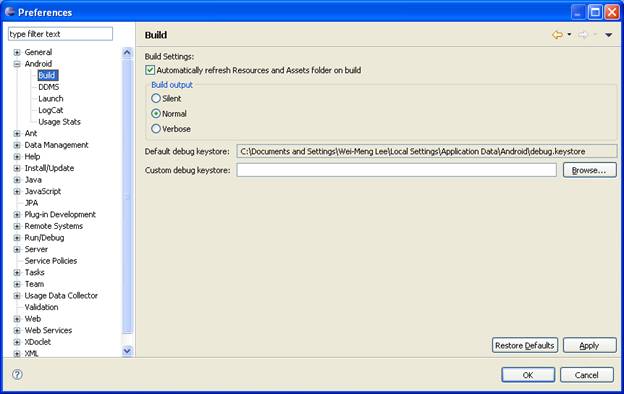The width and height of the screenshot is (624, 394).
Task: Select the Validation preference item
Action: pyautogui.click(x=41, y=307)
